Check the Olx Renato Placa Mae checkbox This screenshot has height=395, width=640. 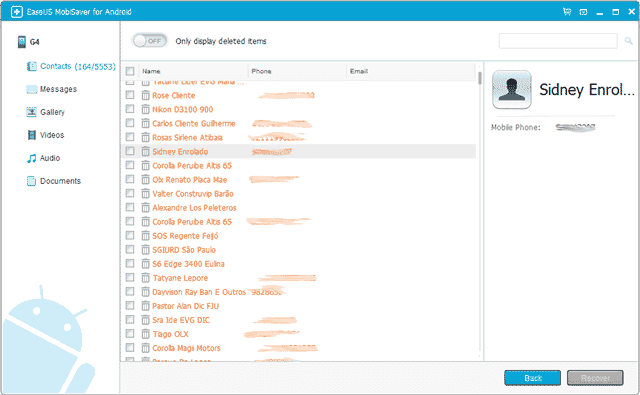coord(130,179)
